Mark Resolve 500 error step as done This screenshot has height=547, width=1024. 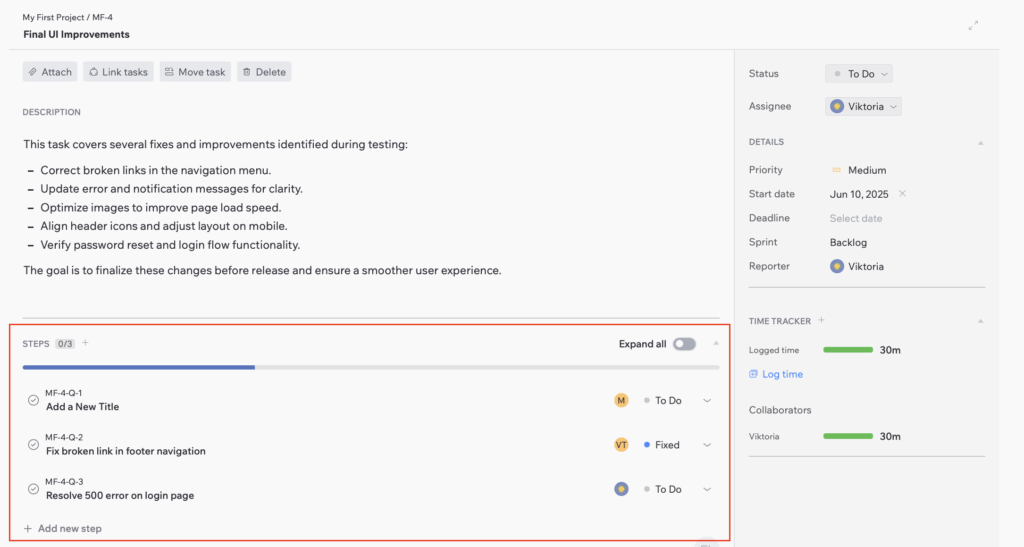pyautogui.click(x=33, y=489)
